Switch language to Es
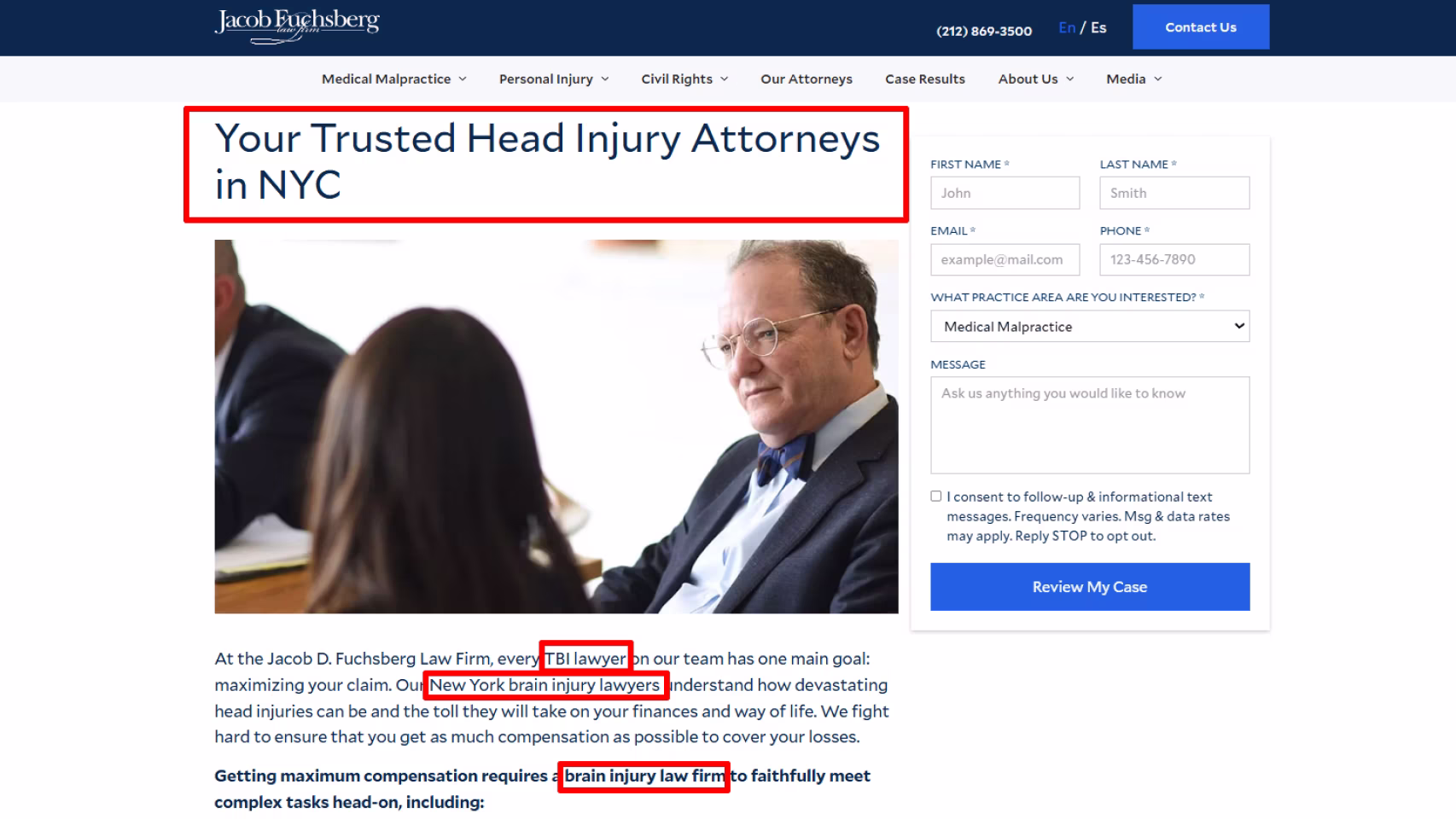The image size is (1456, 819). tap(1098, 27)
